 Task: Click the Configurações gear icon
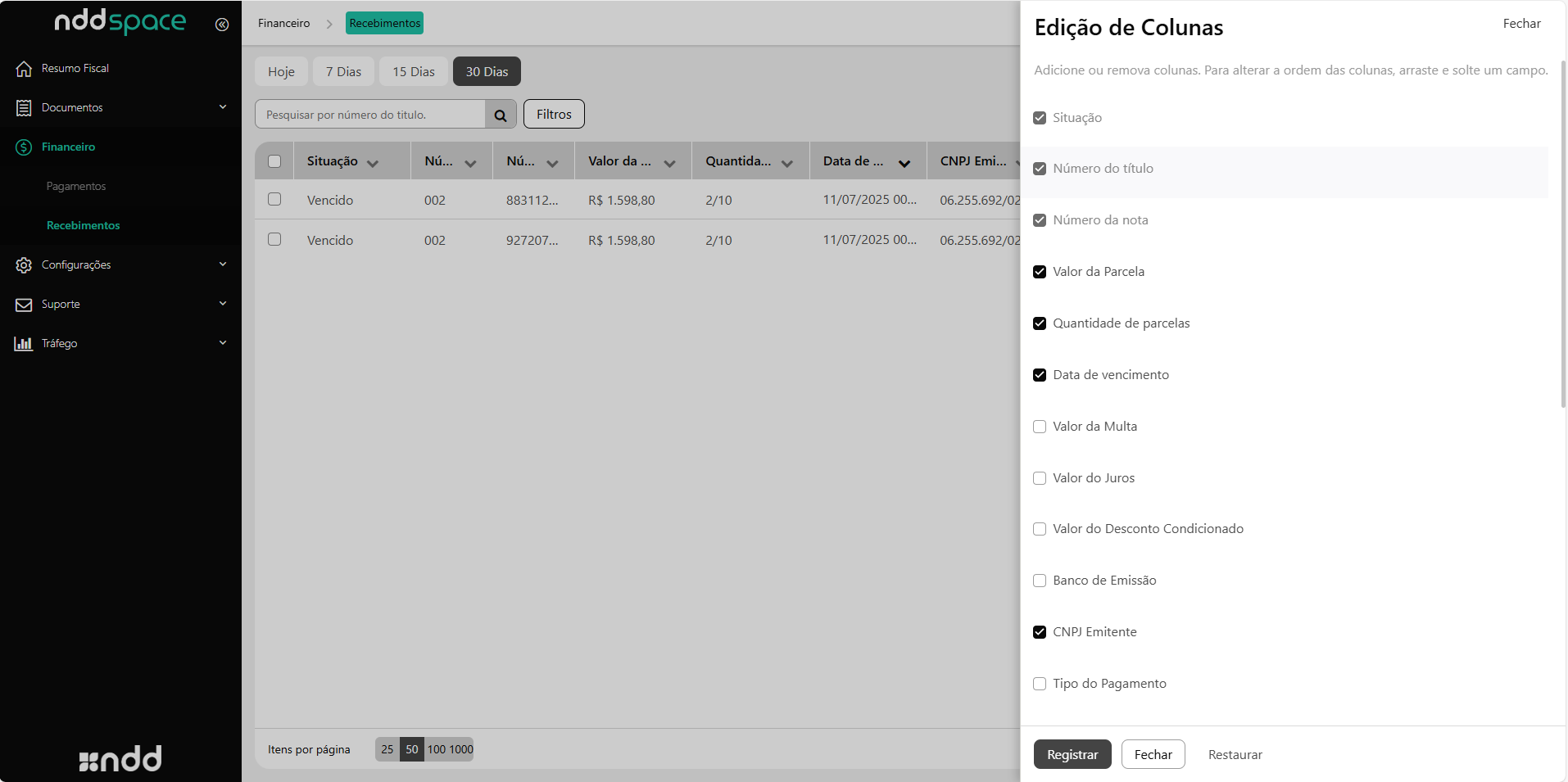[x=24, y=265]
